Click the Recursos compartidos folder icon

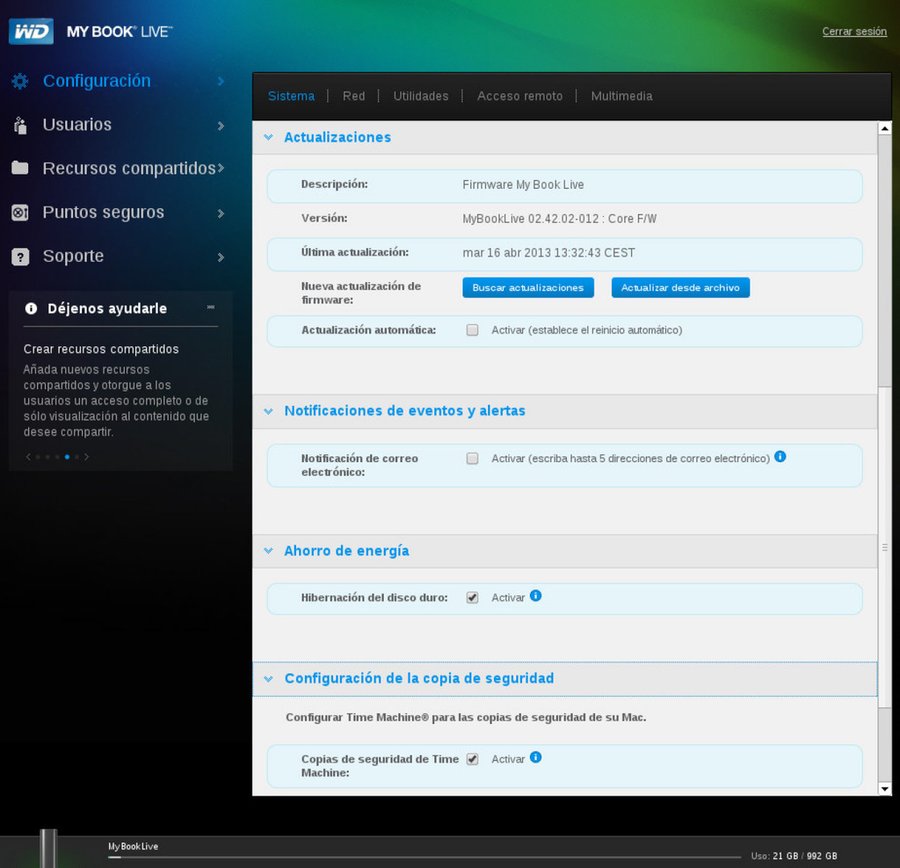(x=20, y=168)
